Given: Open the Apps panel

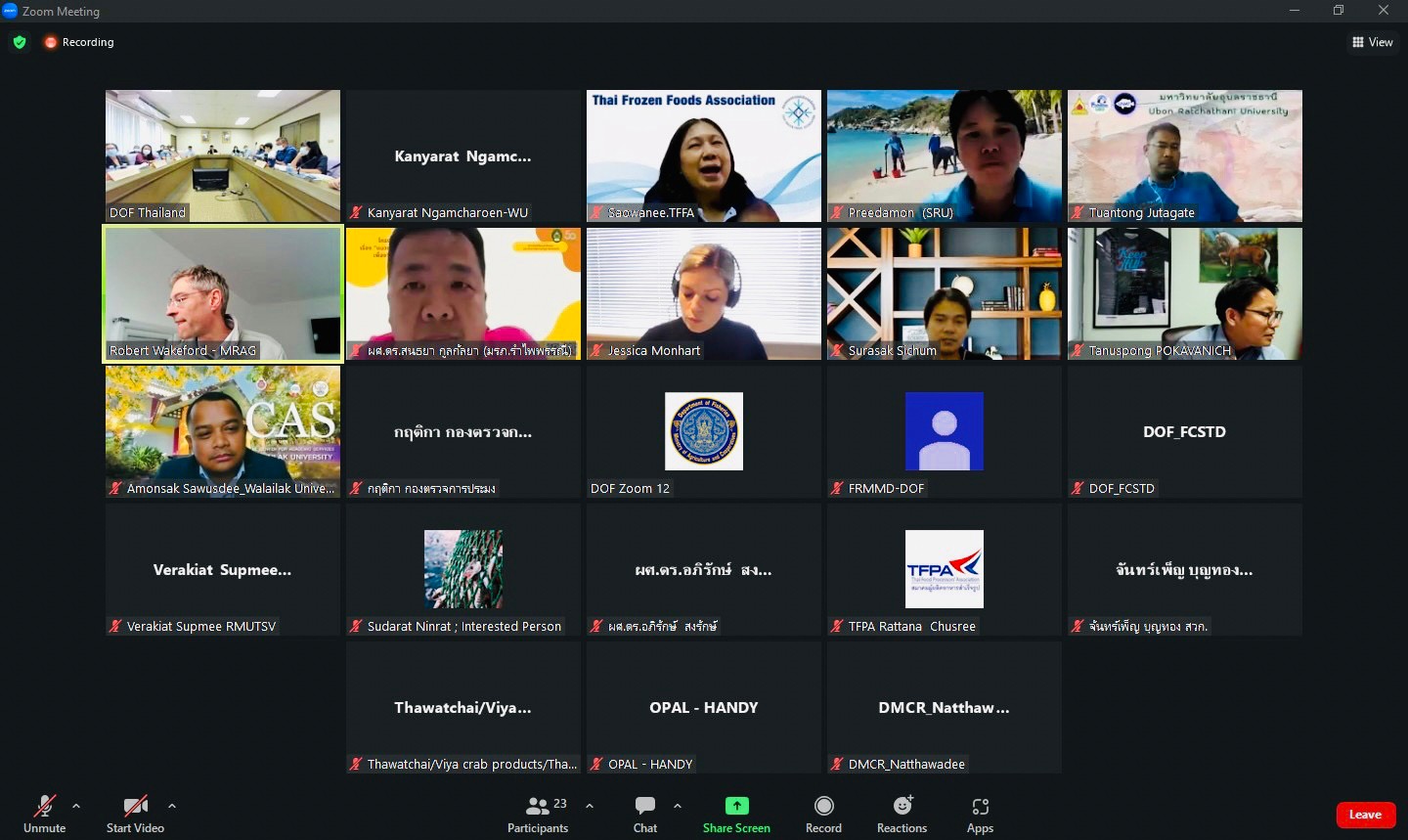Looking at the screenshot, I should 980,807.
